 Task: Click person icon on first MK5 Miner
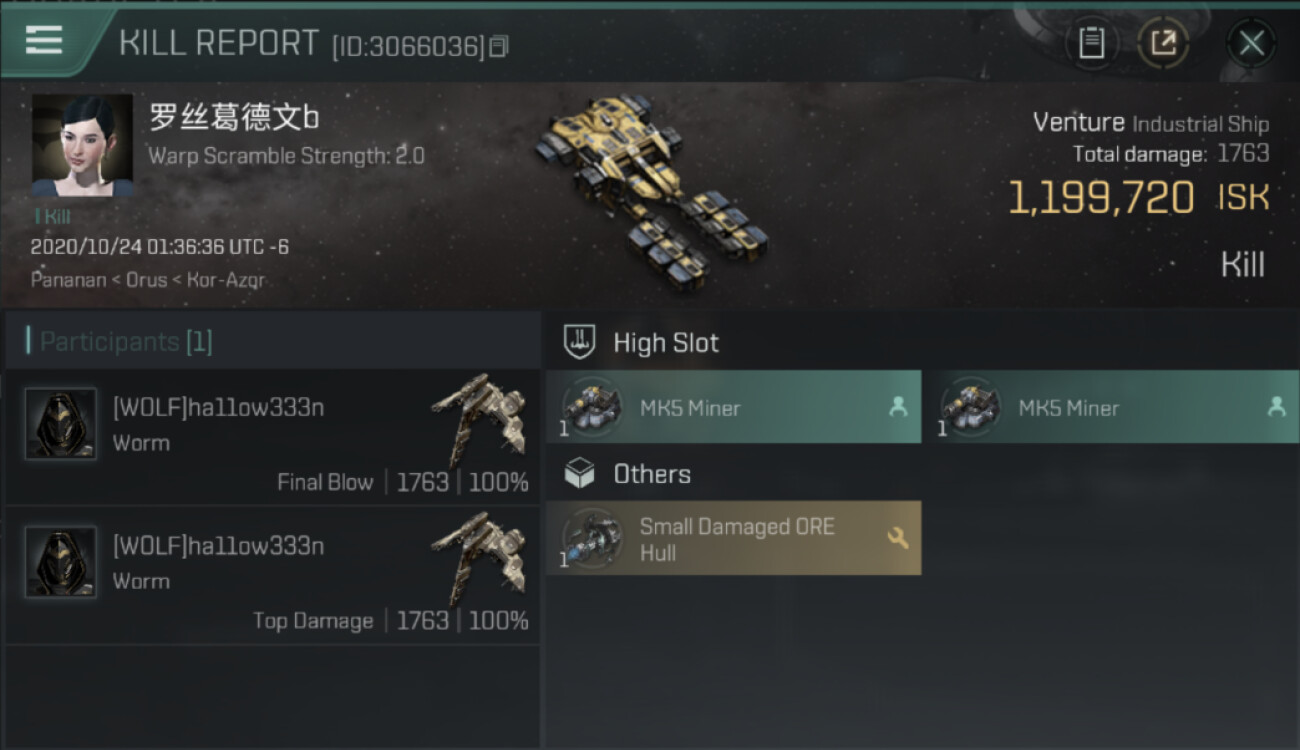click(x=898, y=407)
